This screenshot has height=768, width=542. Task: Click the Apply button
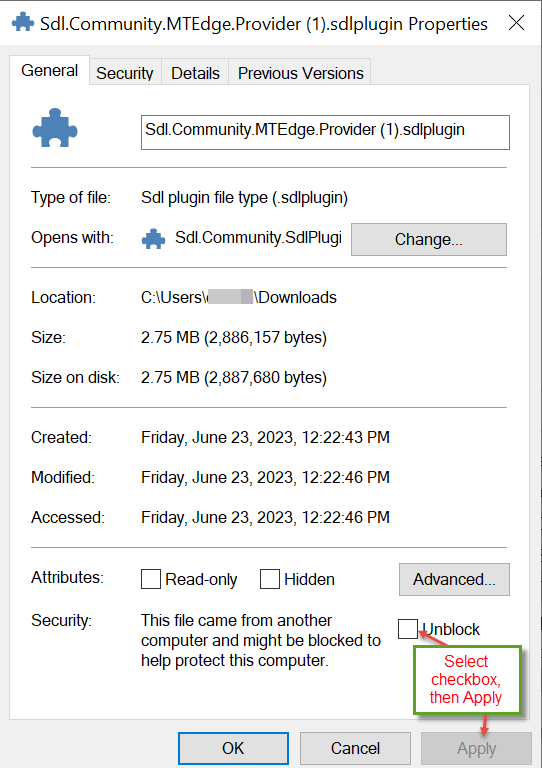476,748
